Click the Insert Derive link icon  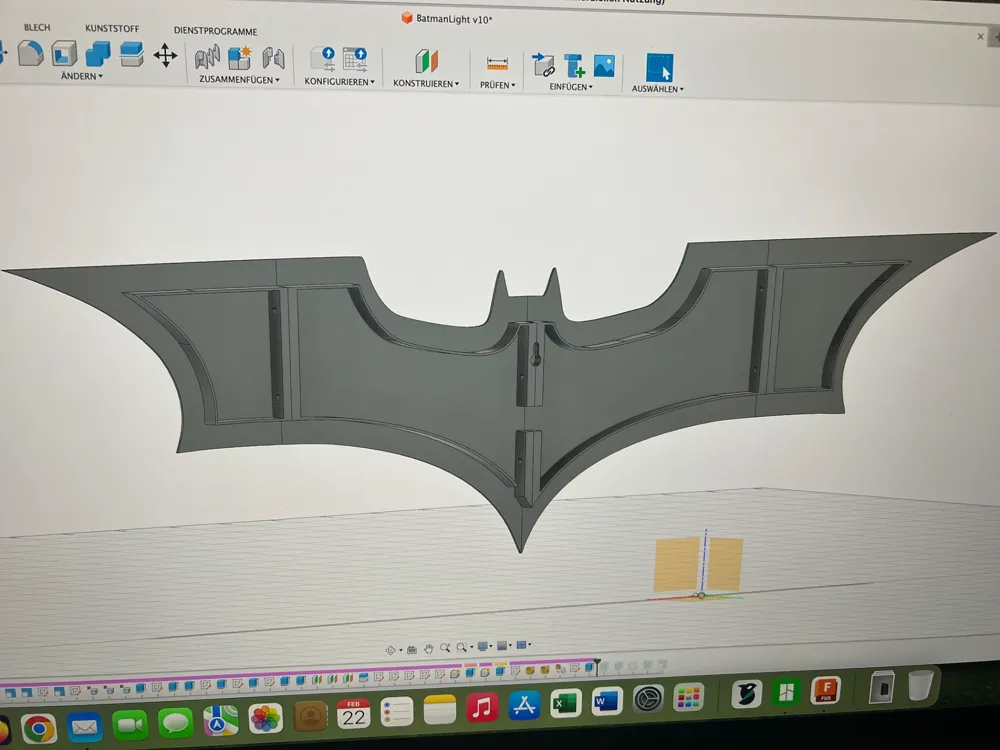coord(543,64)
